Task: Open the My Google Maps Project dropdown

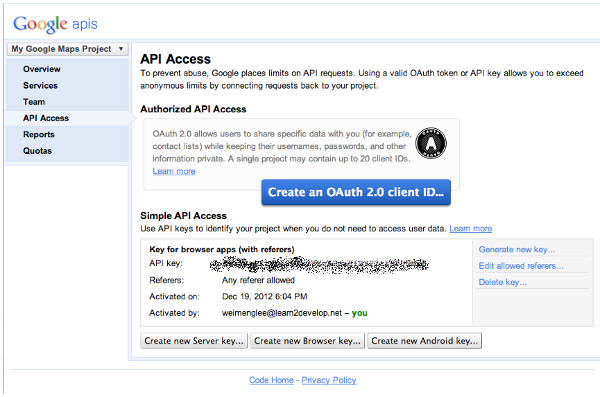Action: 68,49
